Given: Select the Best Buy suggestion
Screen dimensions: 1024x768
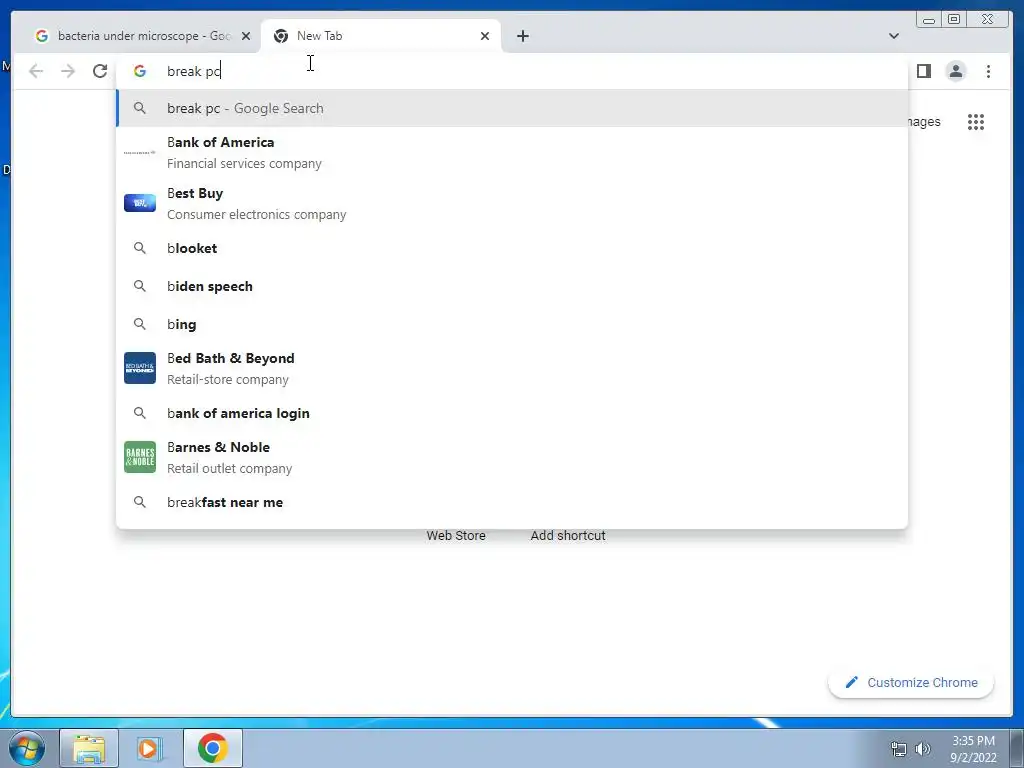Looking at the screenshot, I should click(x=512, y=203).
